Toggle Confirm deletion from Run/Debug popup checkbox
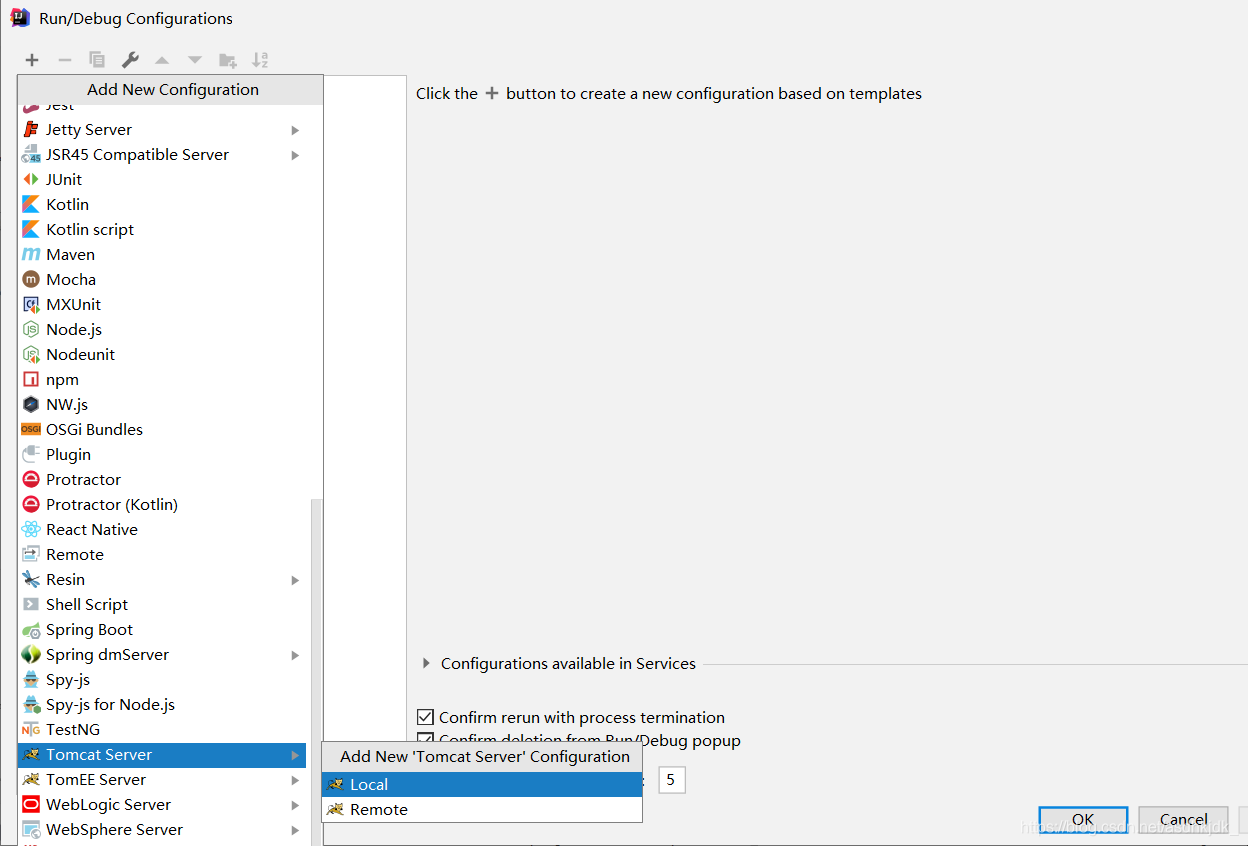Viewport: 1248px width, 846px height. [x=426, y=739]
